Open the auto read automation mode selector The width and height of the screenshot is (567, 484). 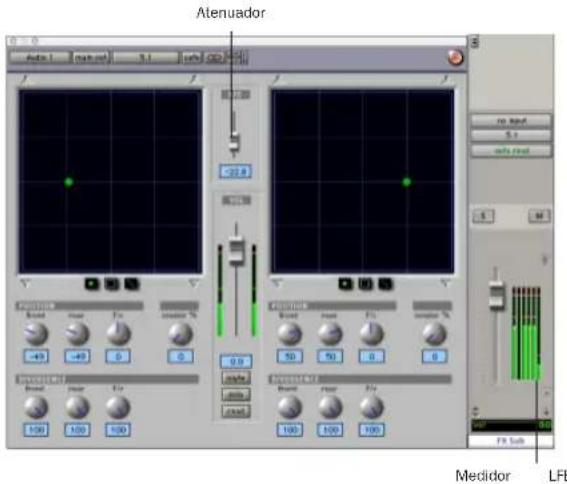click(x=511, y=150)
